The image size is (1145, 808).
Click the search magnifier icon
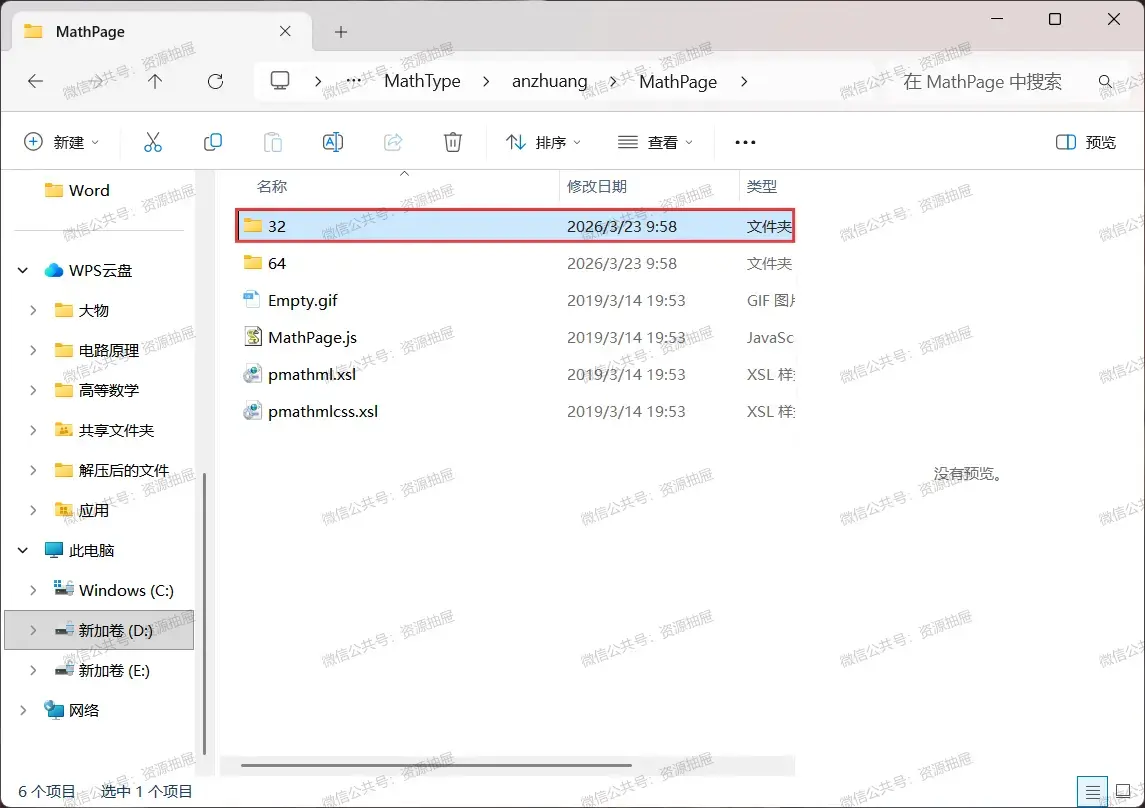(1106, 82)
